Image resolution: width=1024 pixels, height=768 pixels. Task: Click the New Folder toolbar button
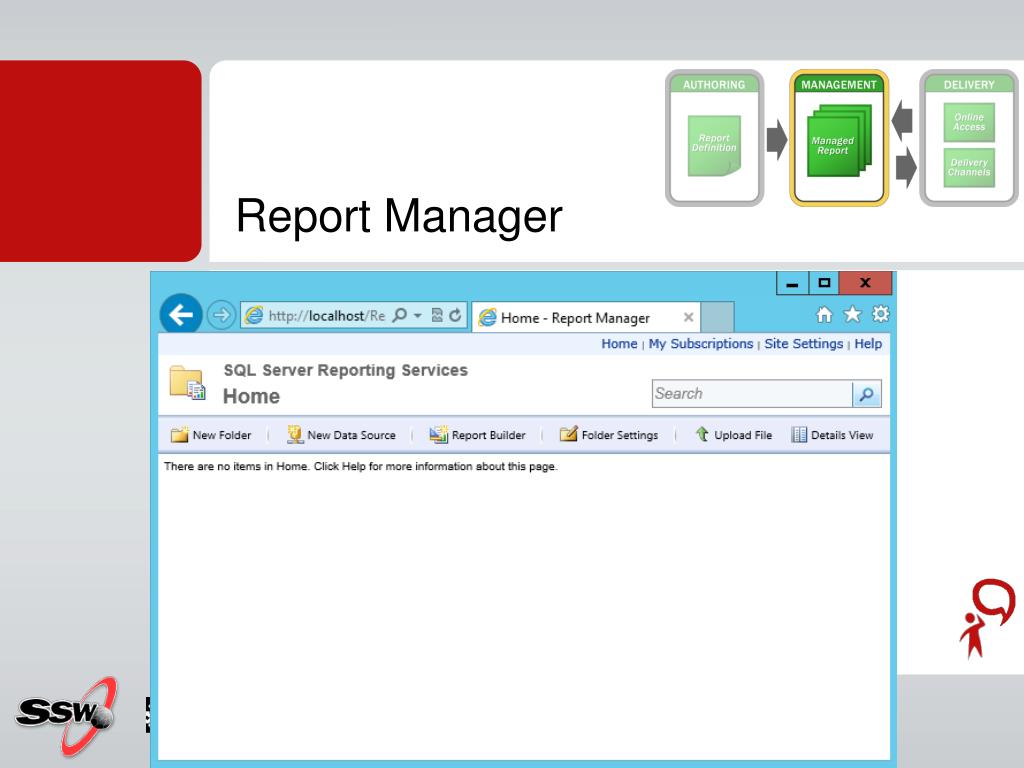pos(211,435)
